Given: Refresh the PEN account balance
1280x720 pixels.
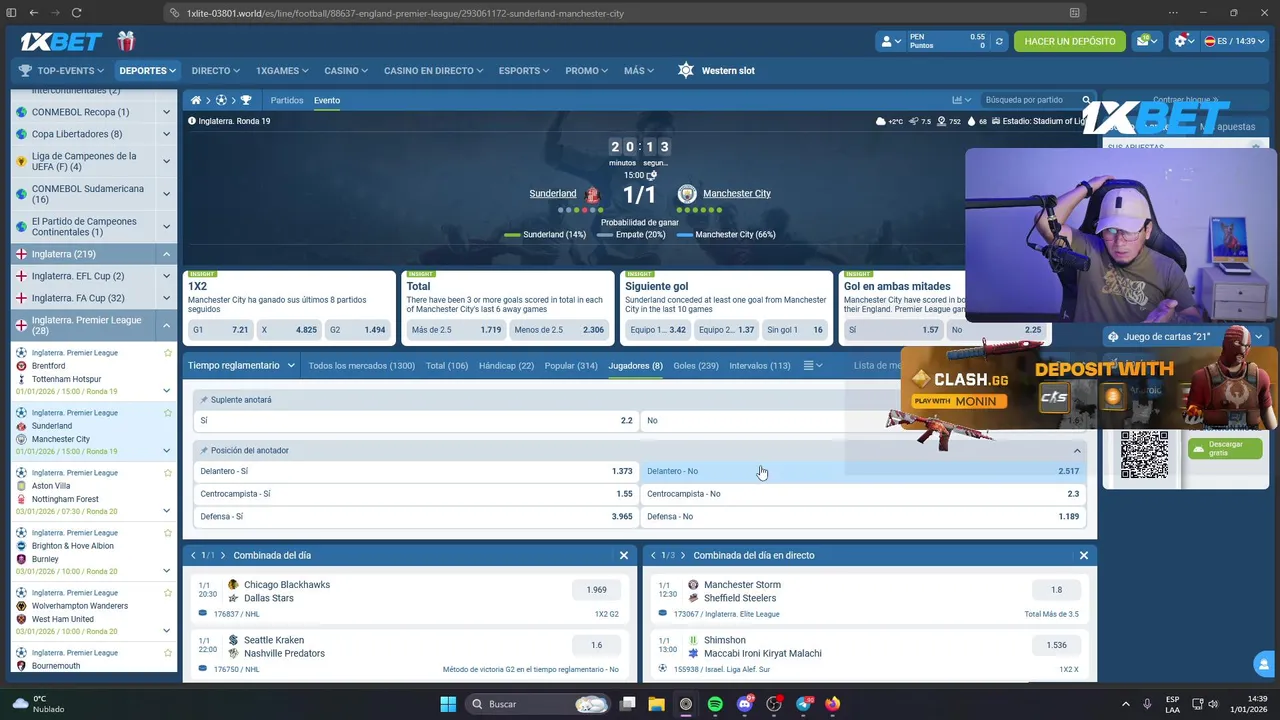Looking at the screenshot, I should click(x=998, y=41).
